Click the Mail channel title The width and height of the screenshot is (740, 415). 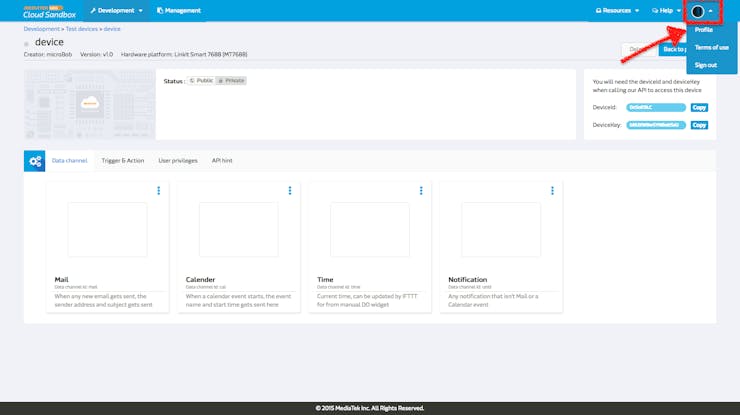(x=61, y=279)
